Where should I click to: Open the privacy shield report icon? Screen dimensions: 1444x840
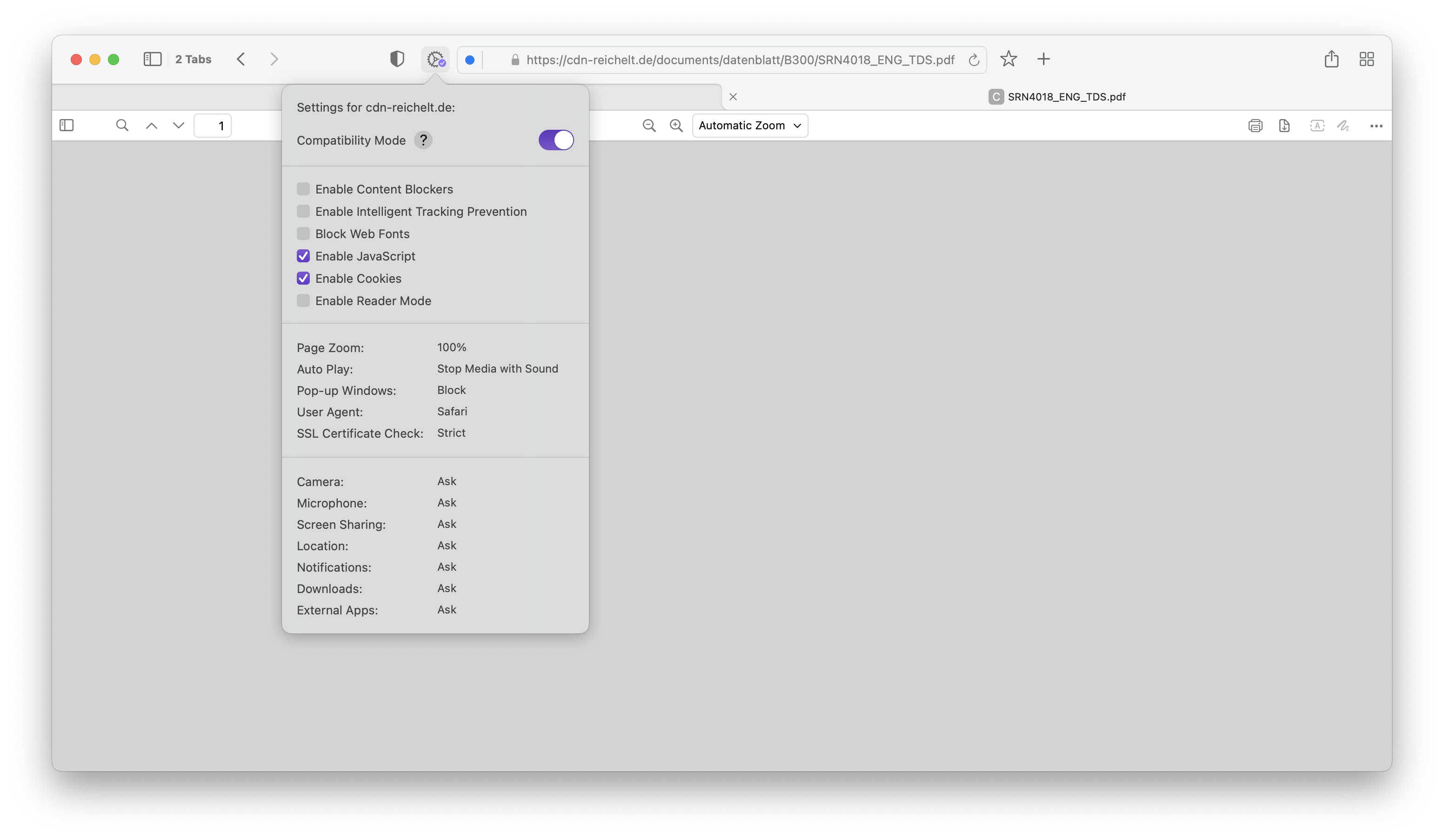point(397,59)
